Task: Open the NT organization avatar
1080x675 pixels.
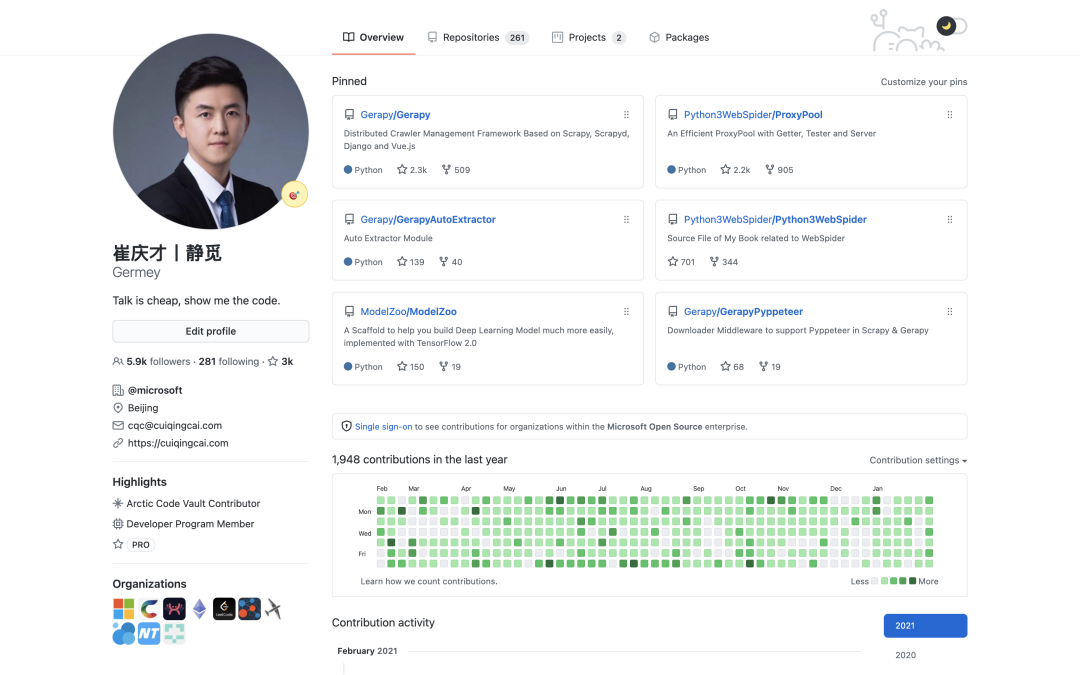Action: point(149,634)
